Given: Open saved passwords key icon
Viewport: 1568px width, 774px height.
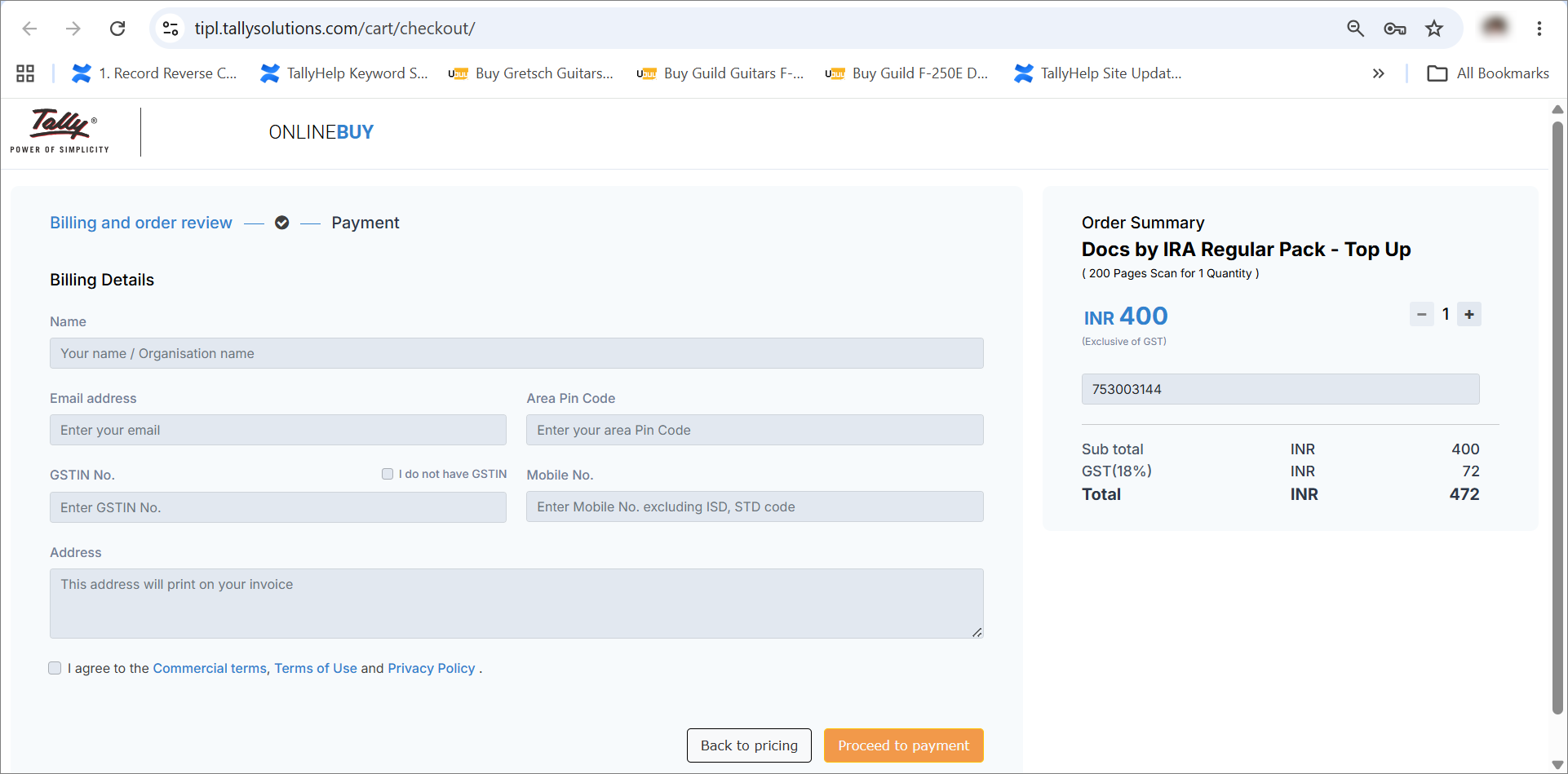Looking at the screenshot, I should coord(1395,29).
